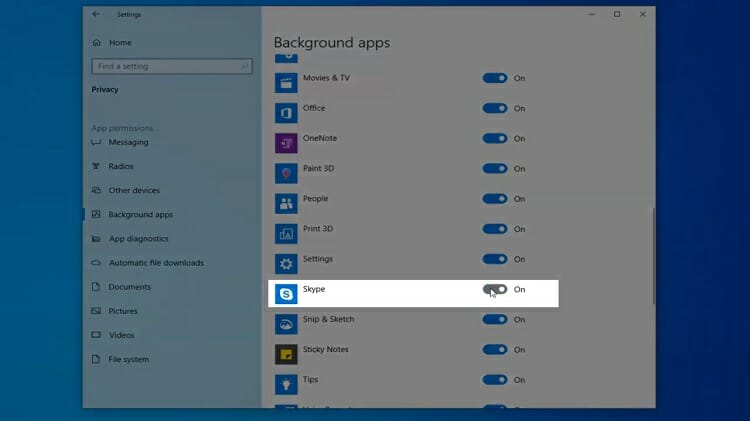Switch off the Tips background toggle

coord(495,379)
